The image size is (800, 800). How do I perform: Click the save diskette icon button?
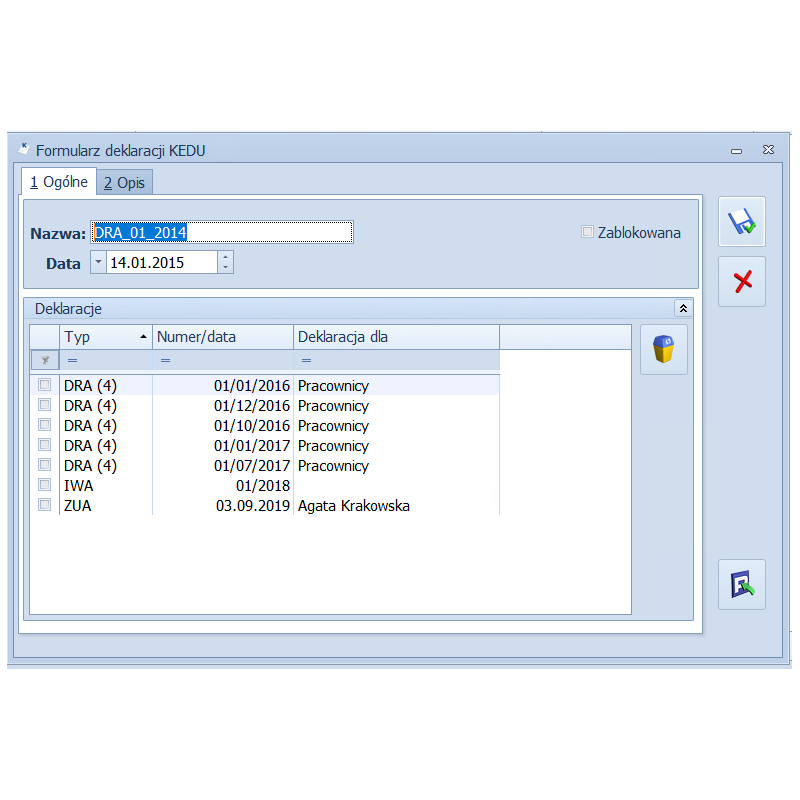coord(741,222)
